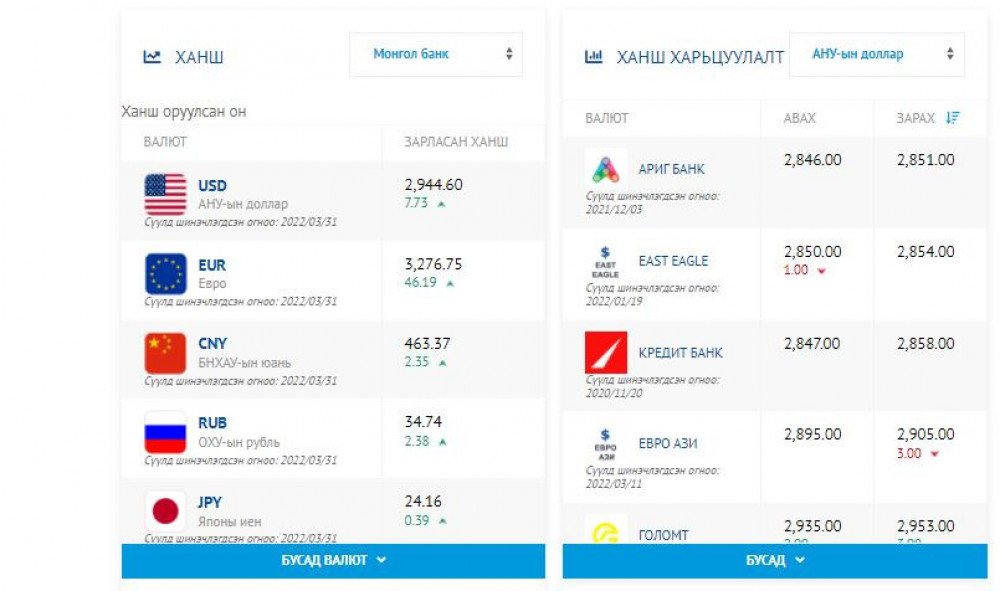Screen dimensions: 1000x591
Task: Click East Eagle red down arrow
Action: 821,271
